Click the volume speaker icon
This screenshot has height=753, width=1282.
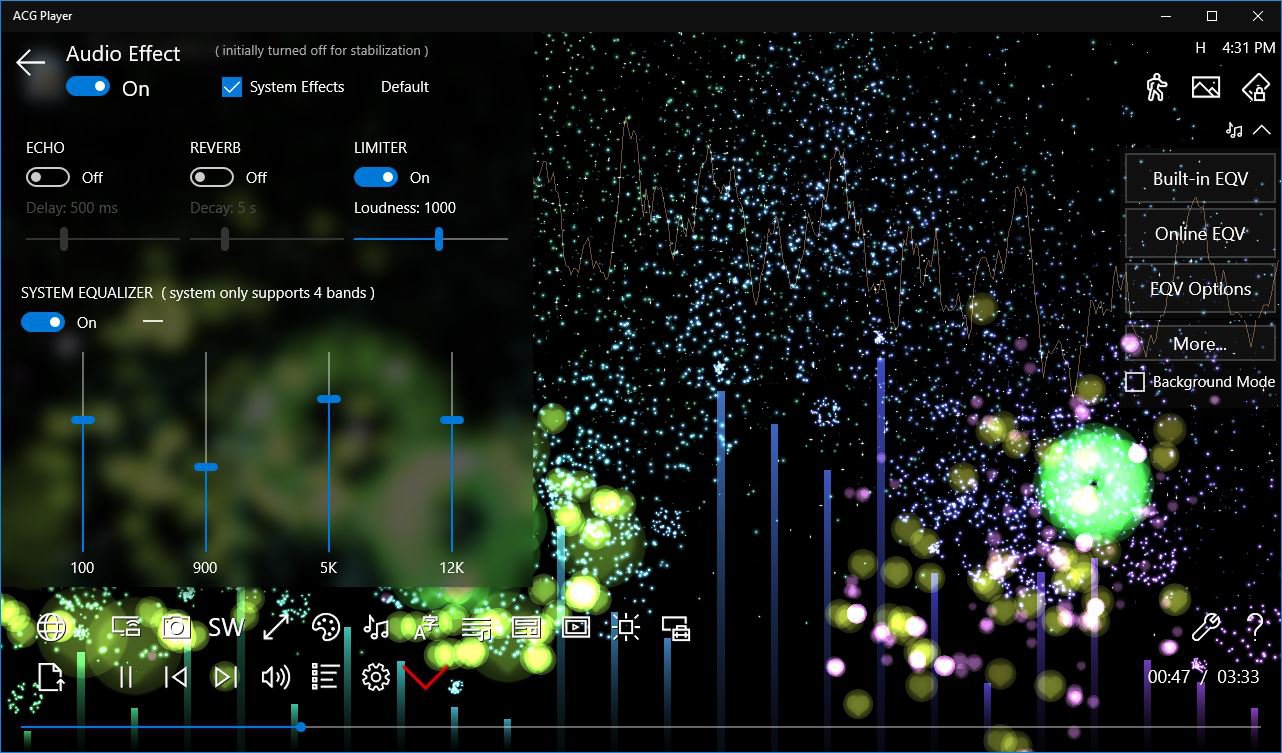(275, 677)
